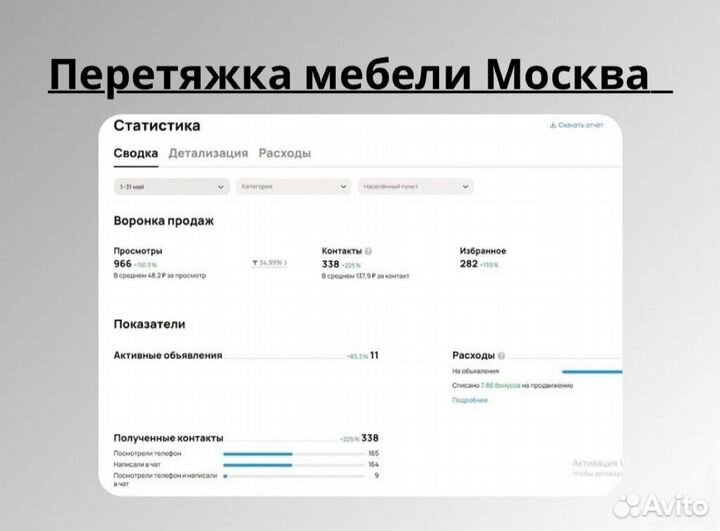The height and width of the screenshot is (531, 720).
Task: Click the 7,86 бонусов link
Action: pyautogui.click(x=501, y=385)
